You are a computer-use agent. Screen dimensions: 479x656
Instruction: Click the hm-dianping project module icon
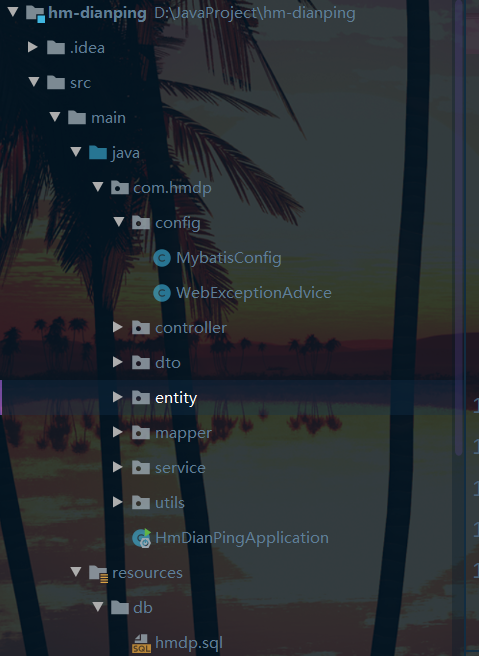[x=36, y=13]
